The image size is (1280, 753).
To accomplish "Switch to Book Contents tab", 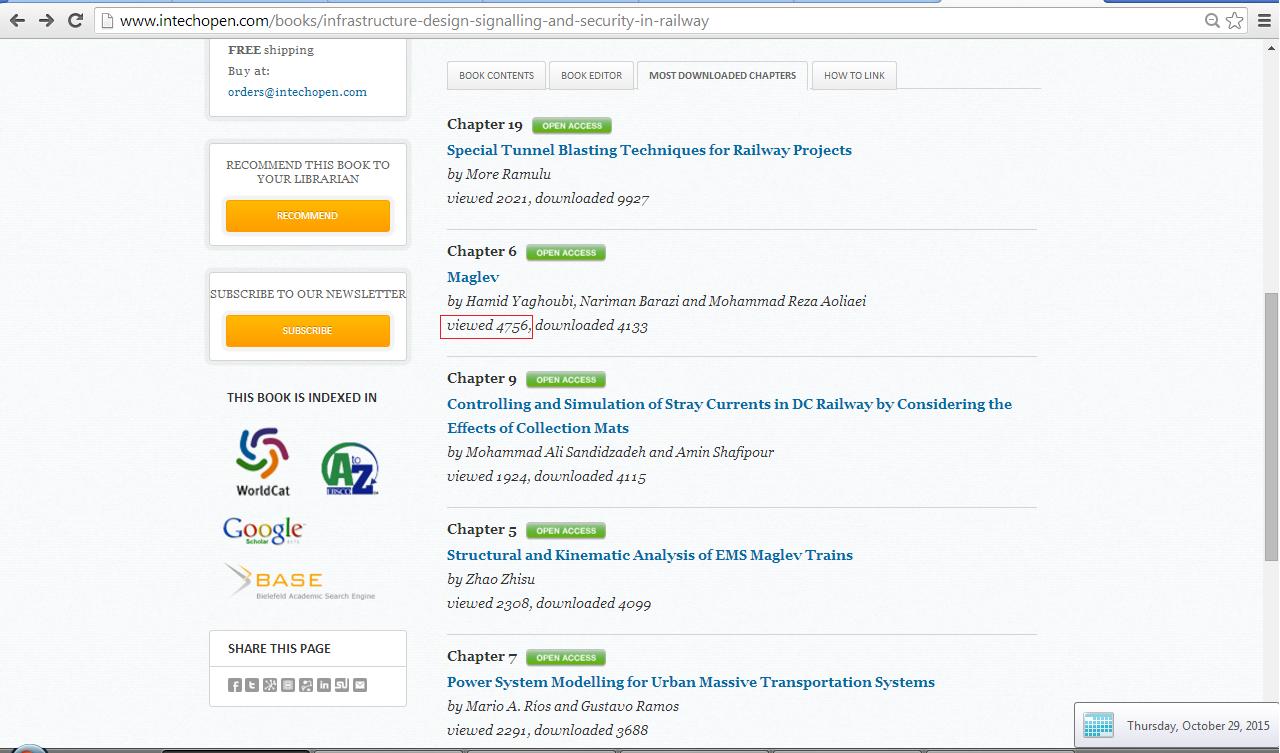I will click(x=496, y=76).
